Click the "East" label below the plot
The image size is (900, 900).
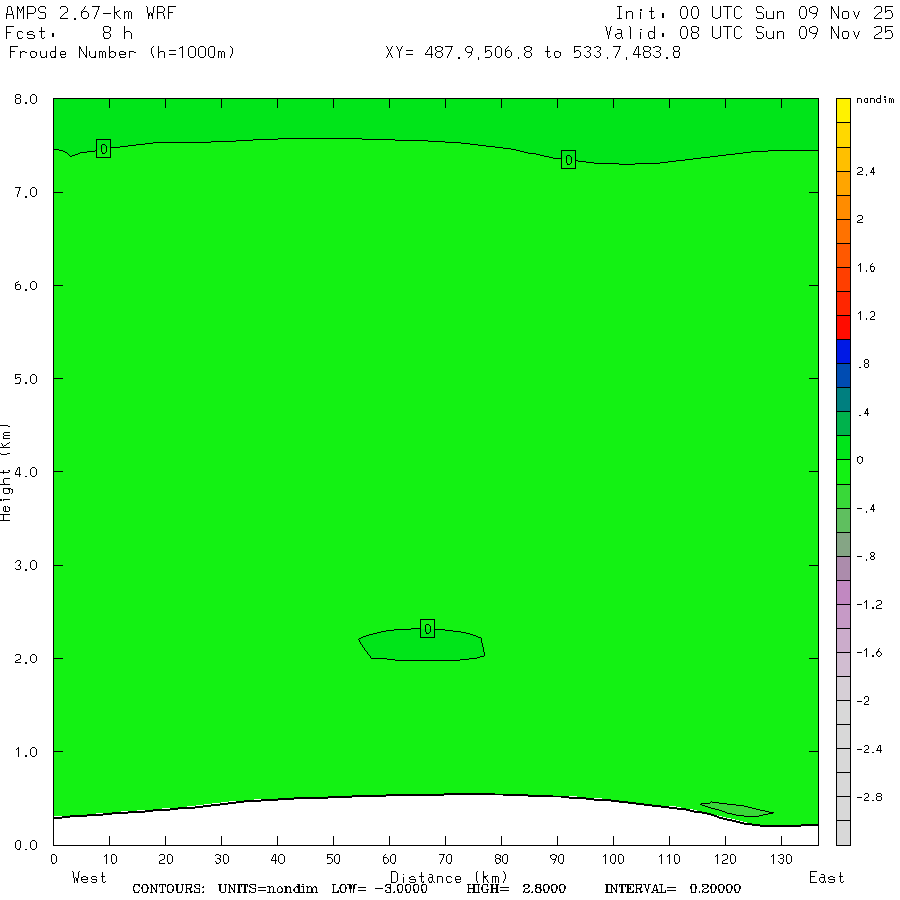[826, 878]
